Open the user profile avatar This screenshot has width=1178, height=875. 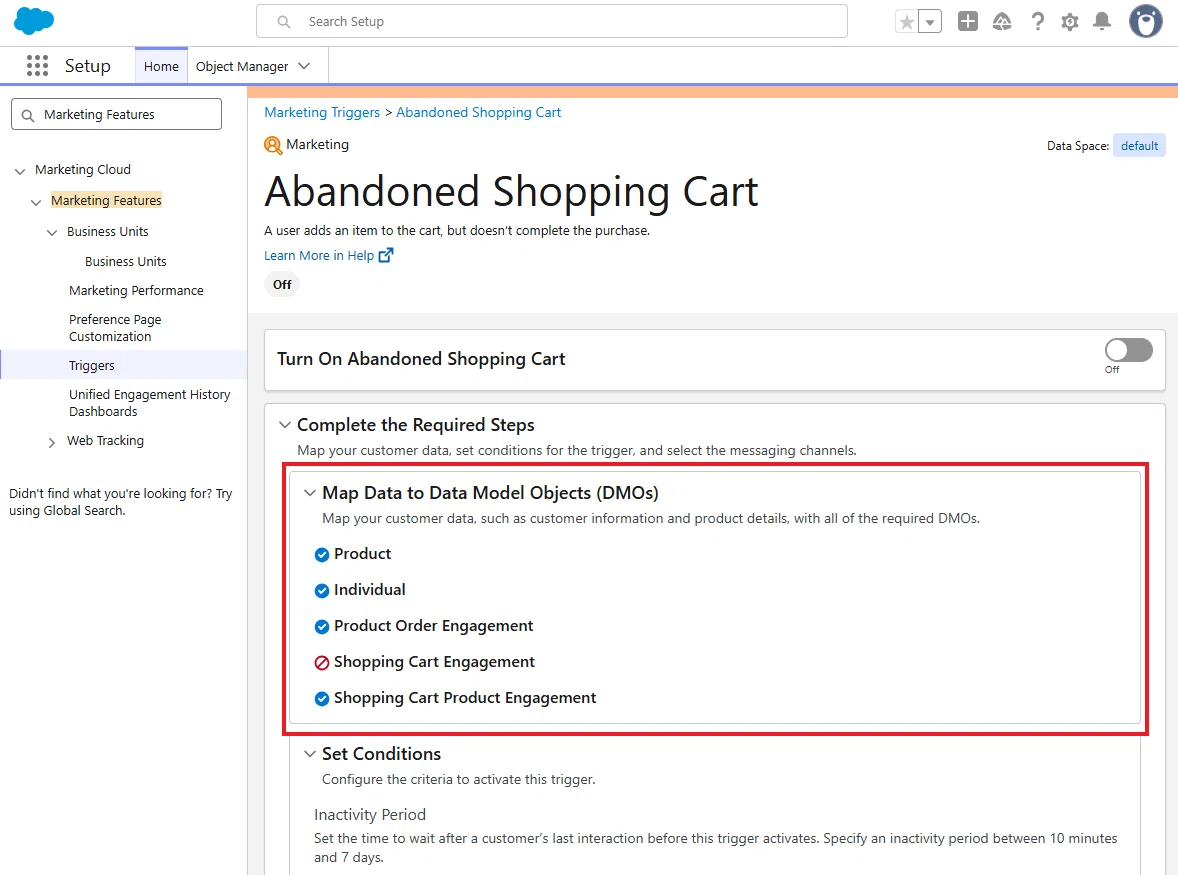[1145, 21]
